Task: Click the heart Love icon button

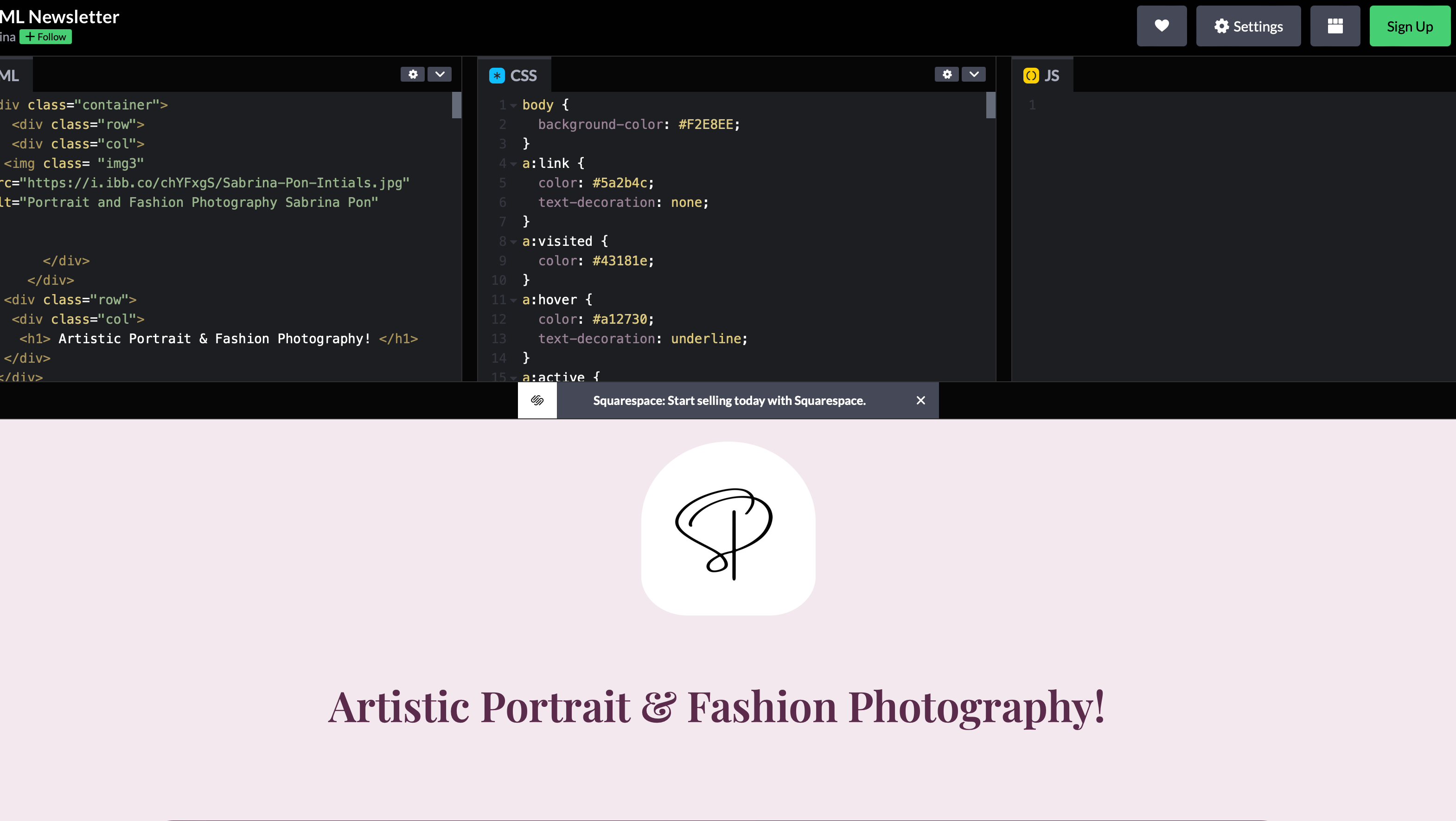Action: click(1162, 26)
